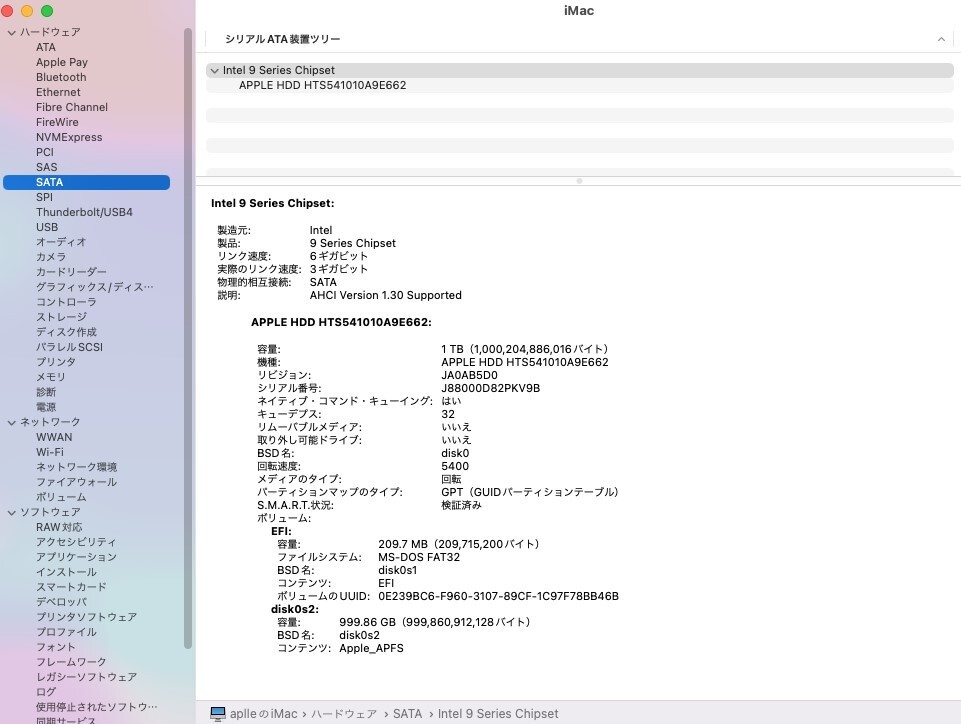Select ATA in the hardware list
Image resolution: width=961 pixels, height=724 pixels.
46,47
